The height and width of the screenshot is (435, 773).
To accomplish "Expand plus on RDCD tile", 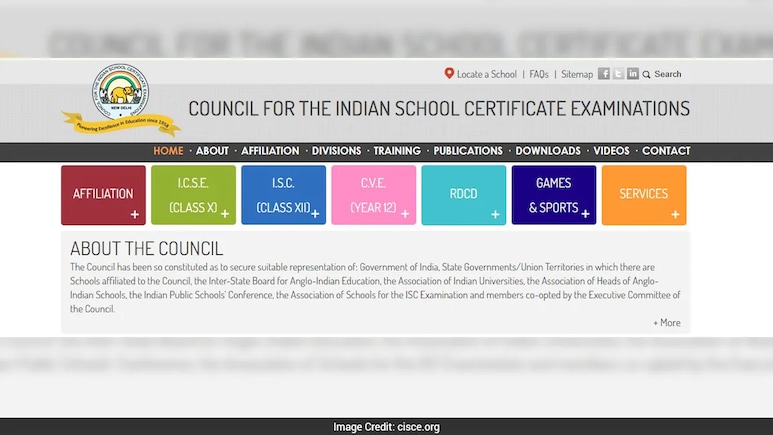I will click(495, 215).
